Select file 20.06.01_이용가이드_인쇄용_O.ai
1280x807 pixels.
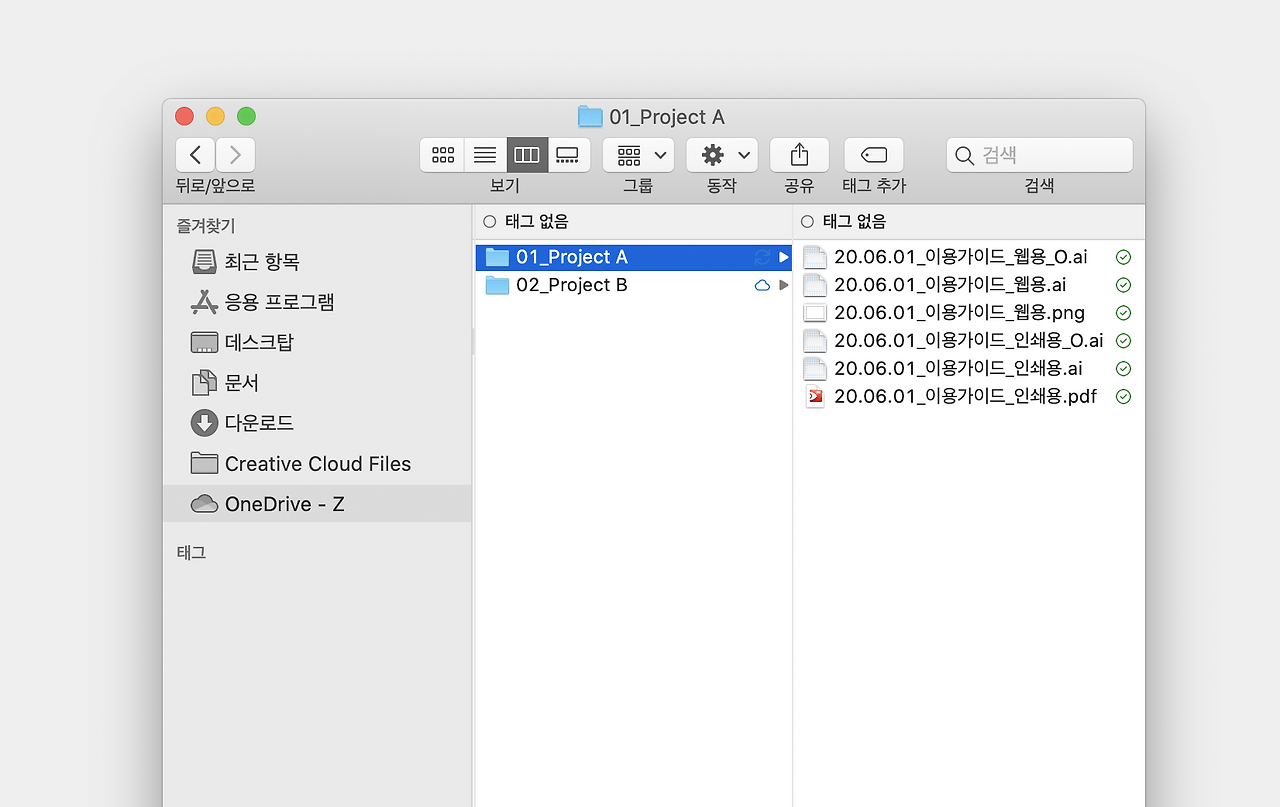coord(968,341)
